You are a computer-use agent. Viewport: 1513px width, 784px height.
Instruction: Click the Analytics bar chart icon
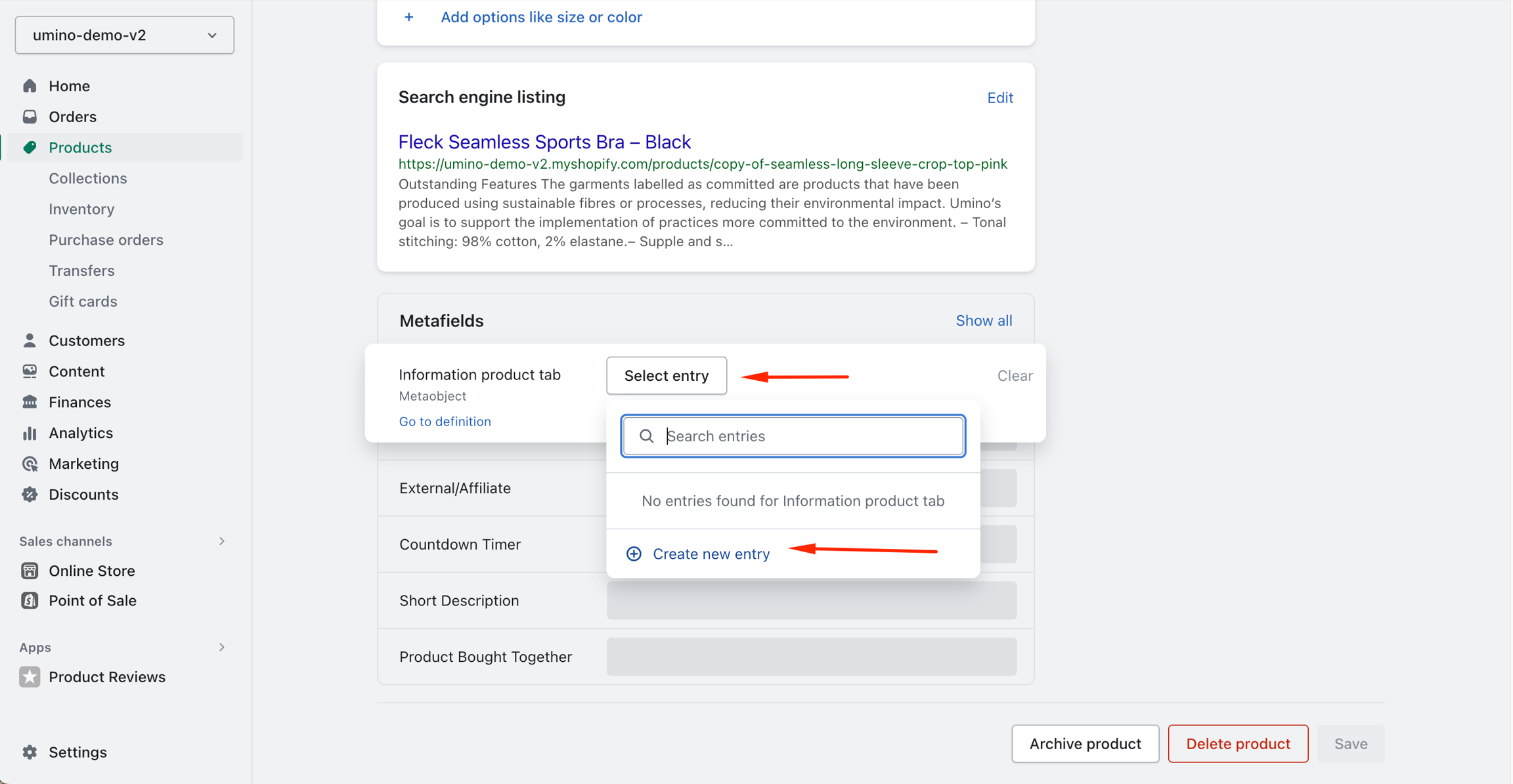pos(30,433)
